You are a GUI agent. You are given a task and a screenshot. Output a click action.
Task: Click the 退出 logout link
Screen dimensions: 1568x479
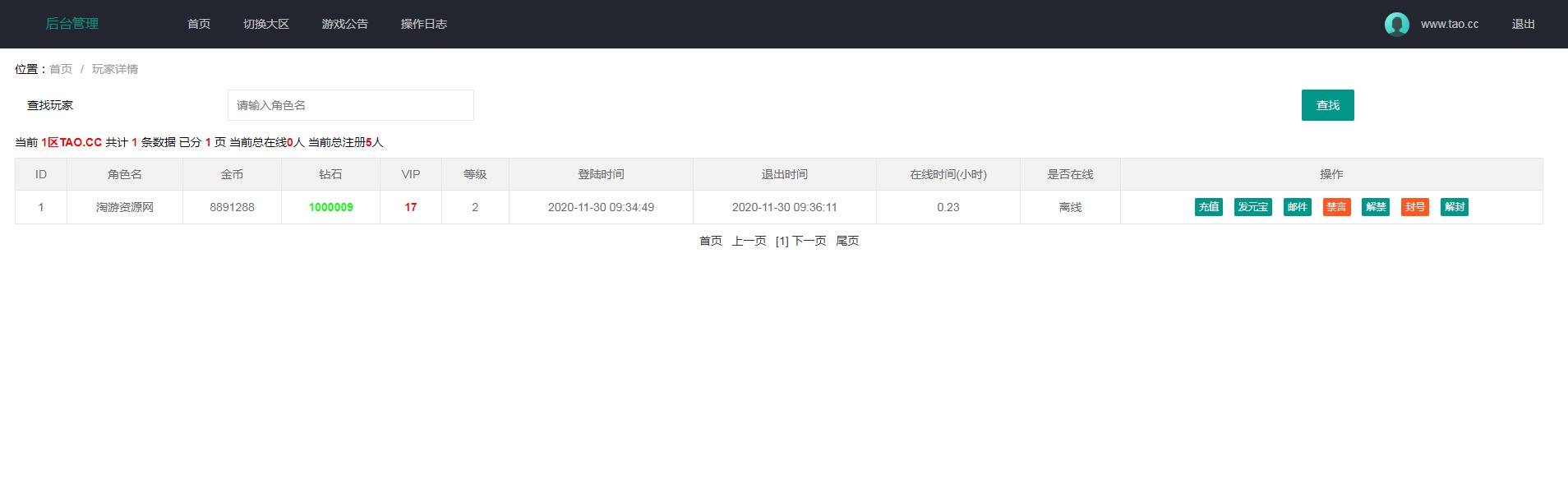coord(1523,24)
